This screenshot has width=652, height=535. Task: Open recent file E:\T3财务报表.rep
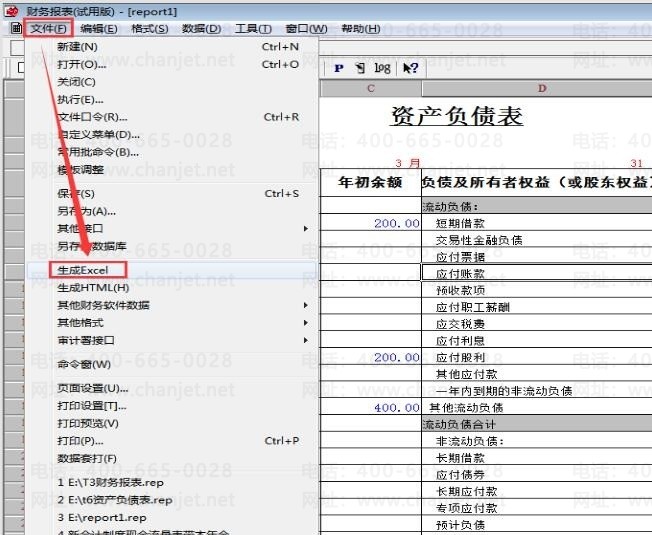pyautogui.click(x=172, y=483)
